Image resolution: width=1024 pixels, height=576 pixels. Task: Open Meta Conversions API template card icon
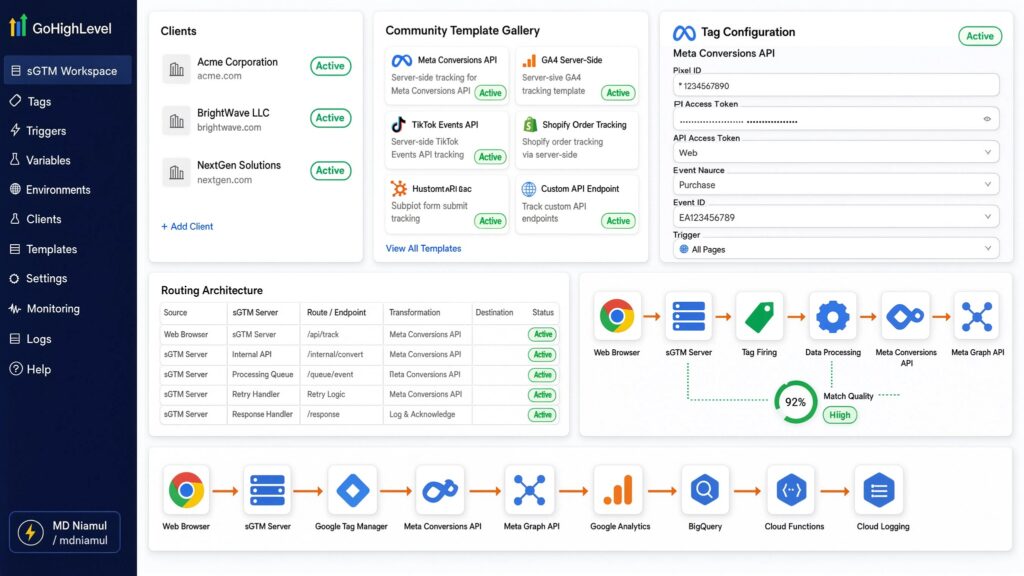click(x=402, y=61)
